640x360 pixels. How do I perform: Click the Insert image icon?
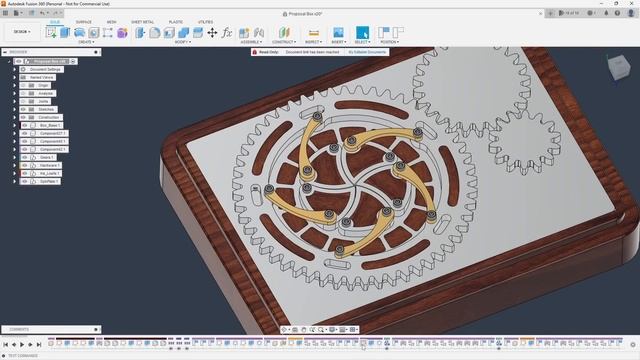click(338, 33)
